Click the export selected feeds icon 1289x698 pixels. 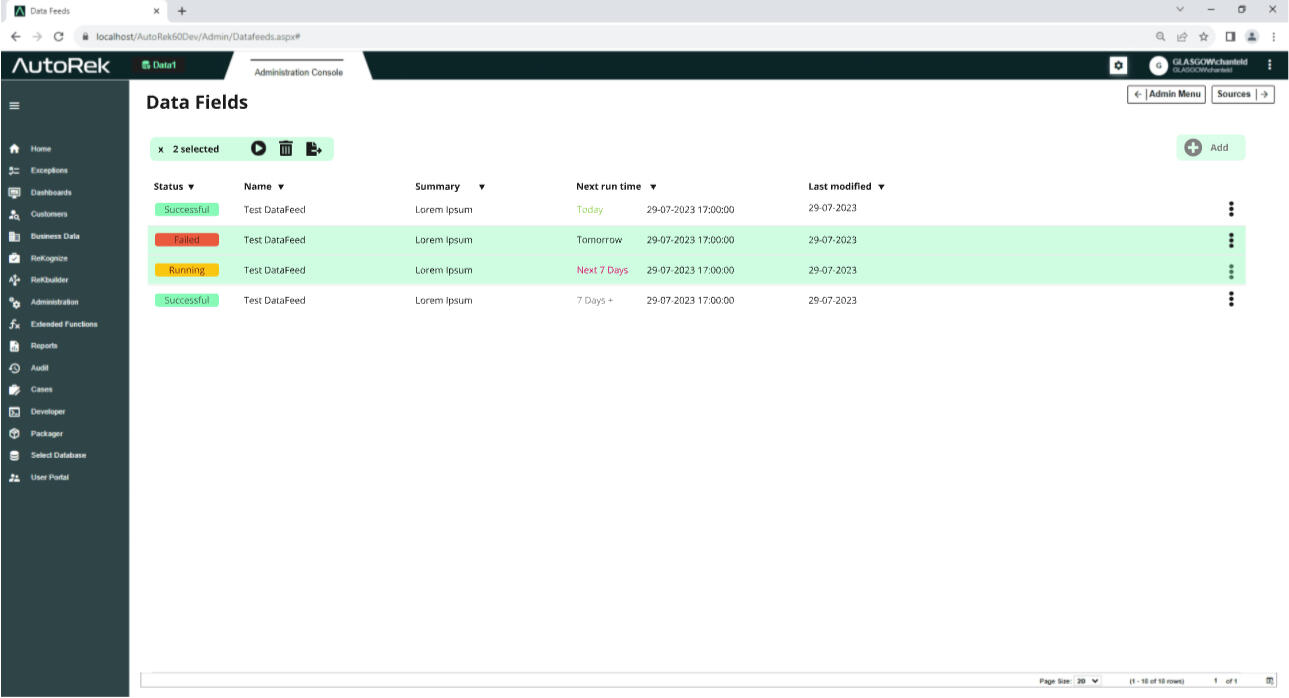click(x=314, y=149)
